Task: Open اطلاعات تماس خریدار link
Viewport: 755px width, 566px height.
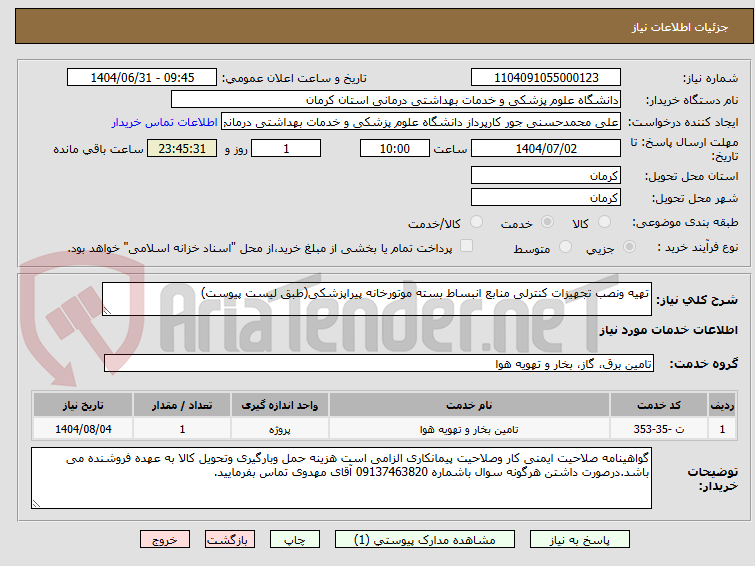Action: click(x=165, y=122)
